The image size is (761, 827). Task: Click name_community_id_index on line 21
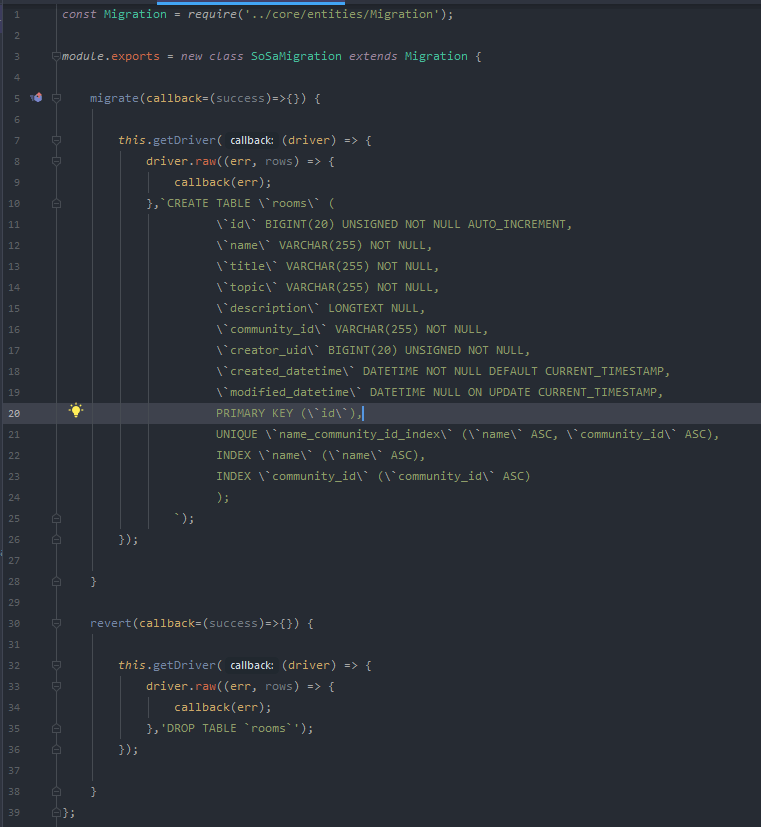point(359,434)
